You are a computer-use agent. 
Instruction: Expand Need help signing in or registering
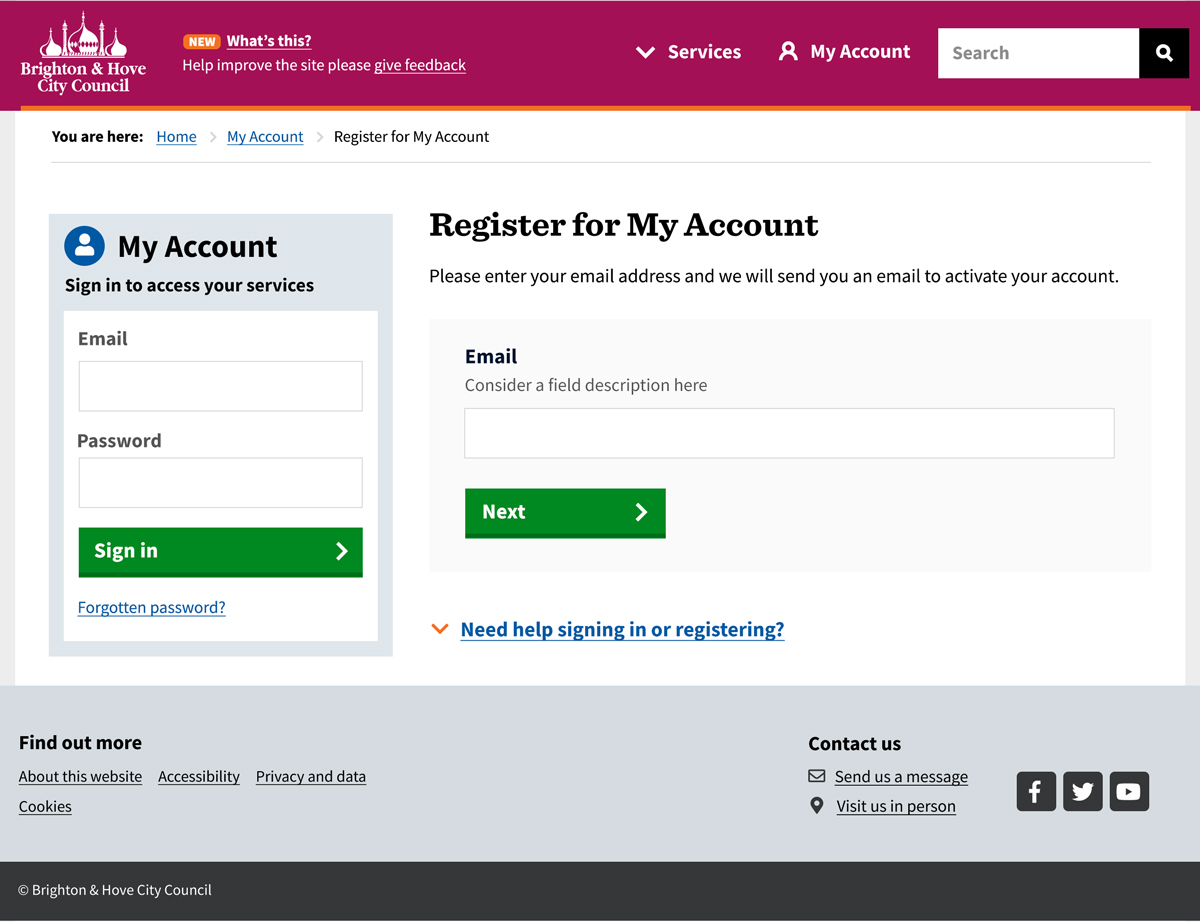621,629
